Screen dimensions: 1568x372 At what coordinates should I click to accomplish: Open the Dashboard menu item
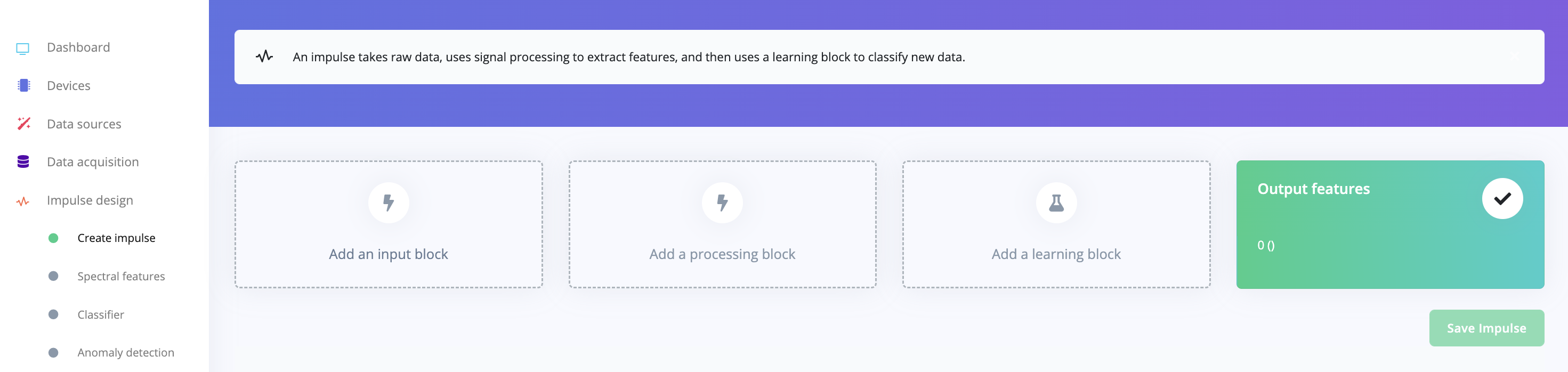tap(78, 47)
